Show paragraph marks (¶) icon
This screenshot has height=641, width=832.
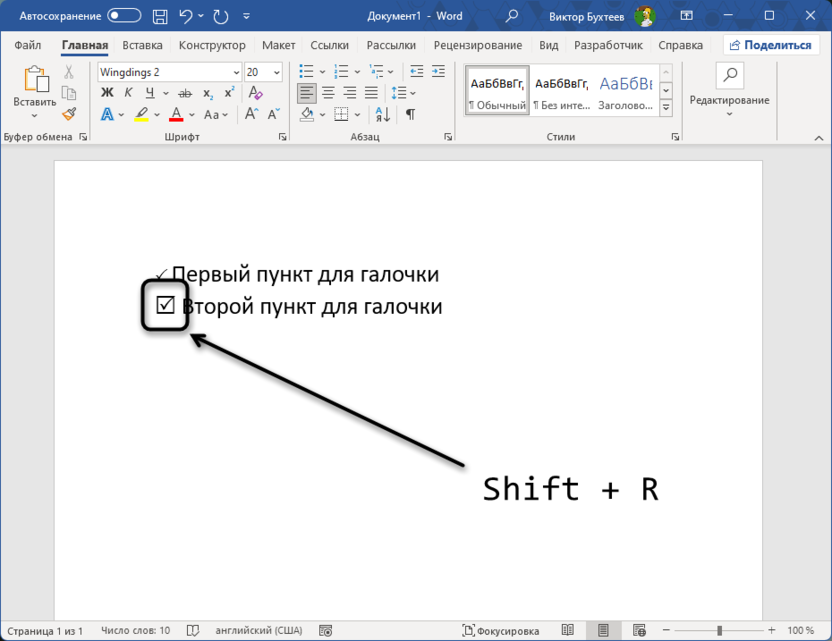tap(410, 115)
